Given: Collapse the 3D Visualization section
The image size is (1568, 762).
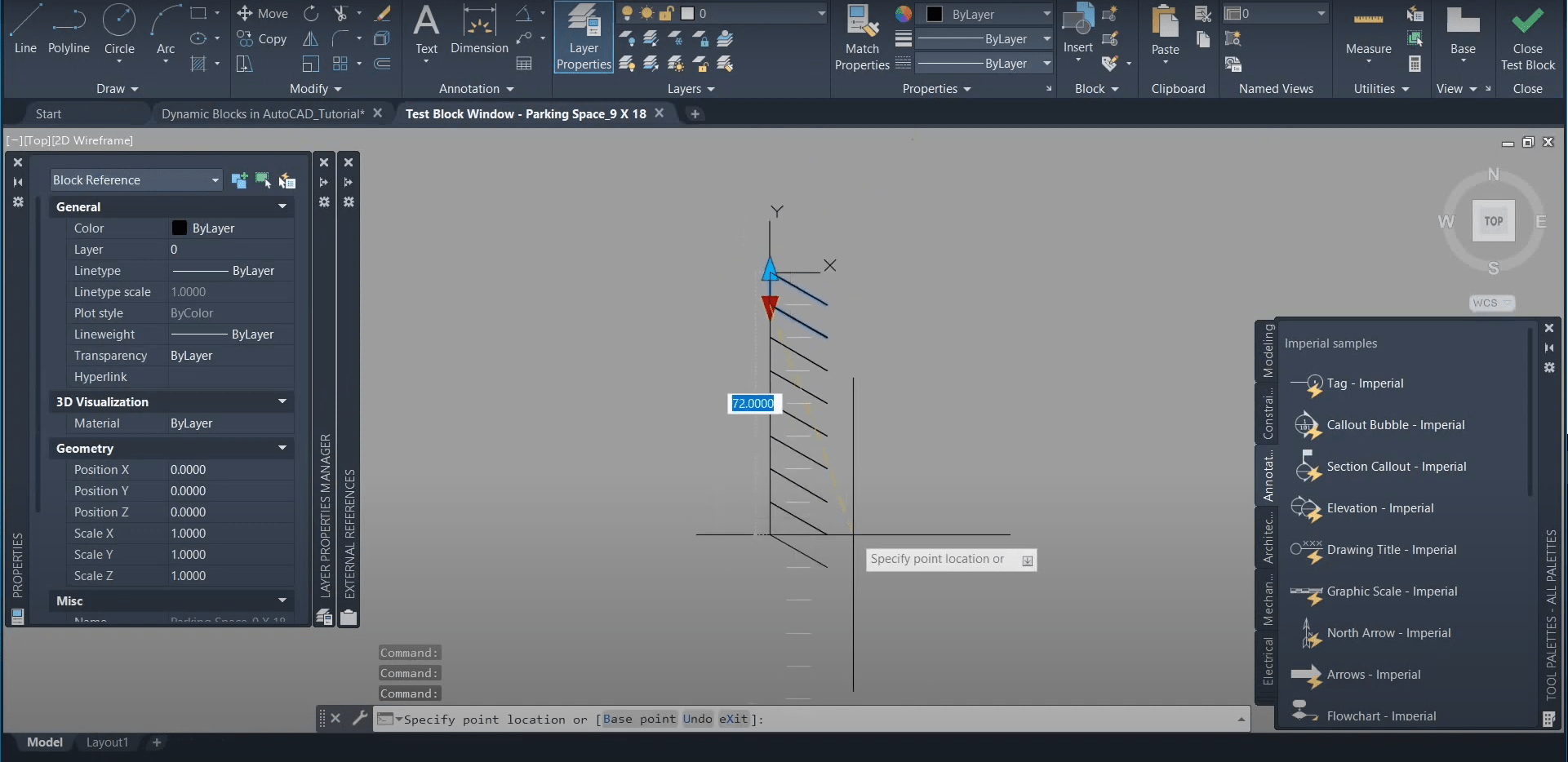Looking at the screenshot, I should coord(282,402).
